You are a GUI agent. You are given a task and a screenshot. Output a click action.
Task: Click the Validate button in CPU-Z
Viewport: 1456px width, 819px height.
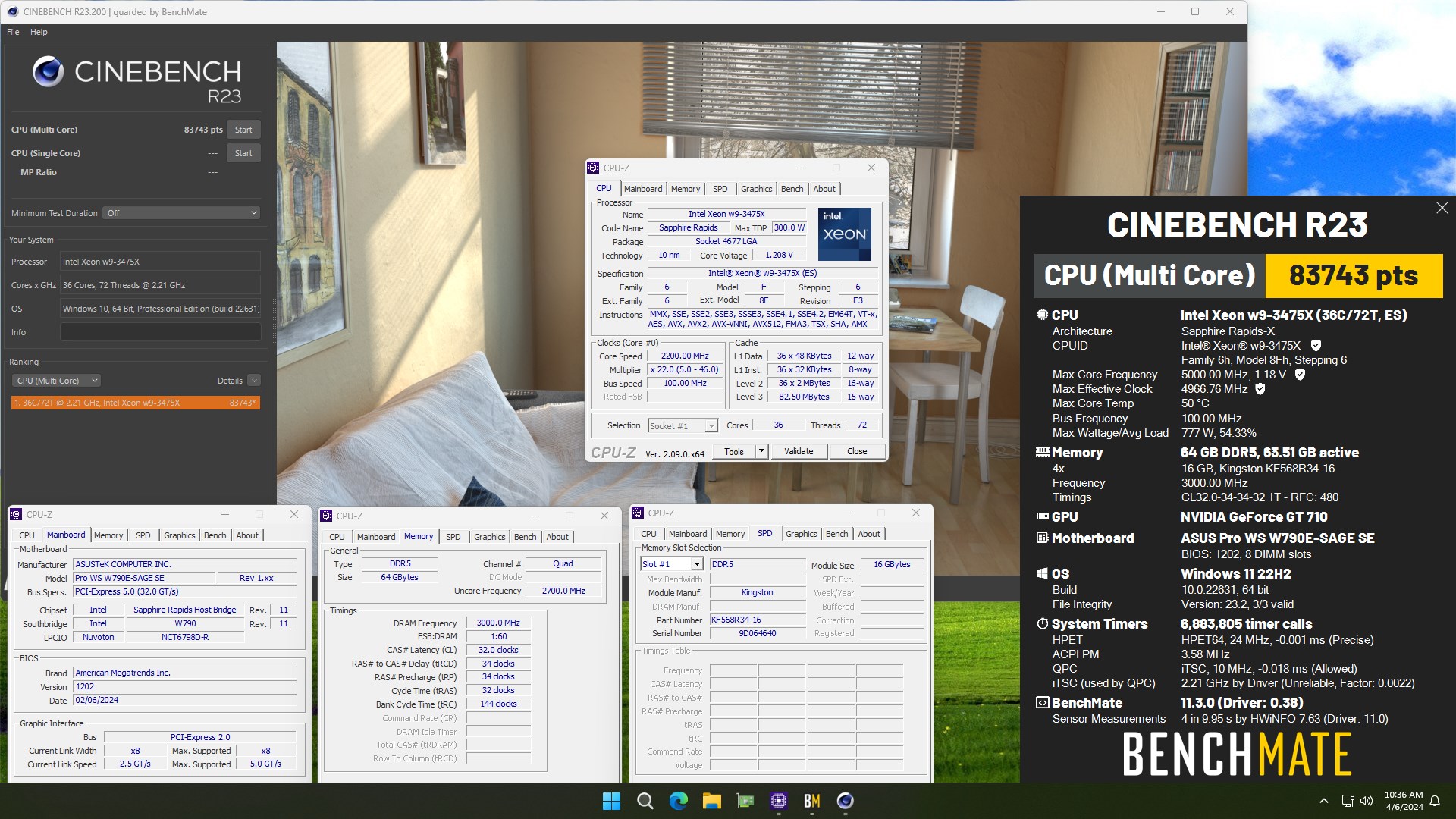799,452
